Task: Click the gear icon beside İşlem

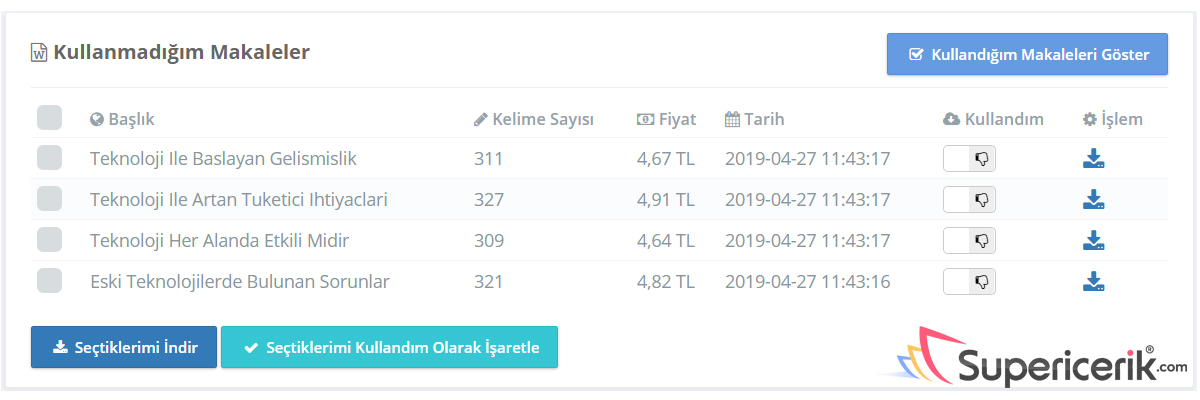Action: [1089, 120]
